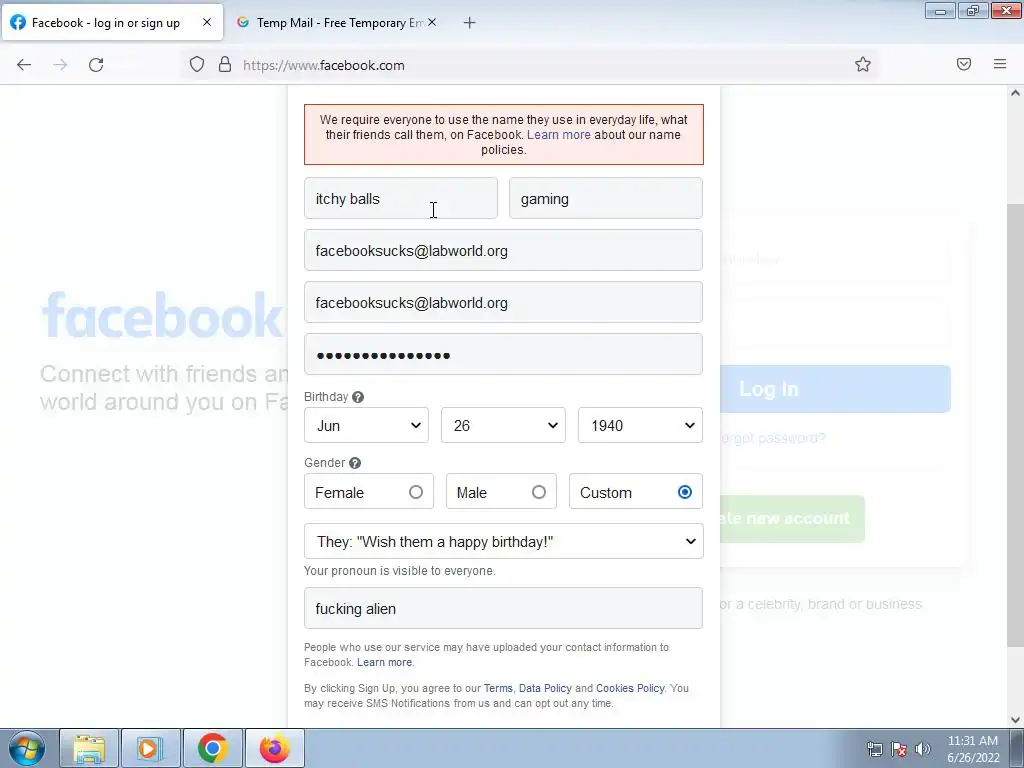Click the 'Your pronoun is visible to everyone.' text

[400, 571]
